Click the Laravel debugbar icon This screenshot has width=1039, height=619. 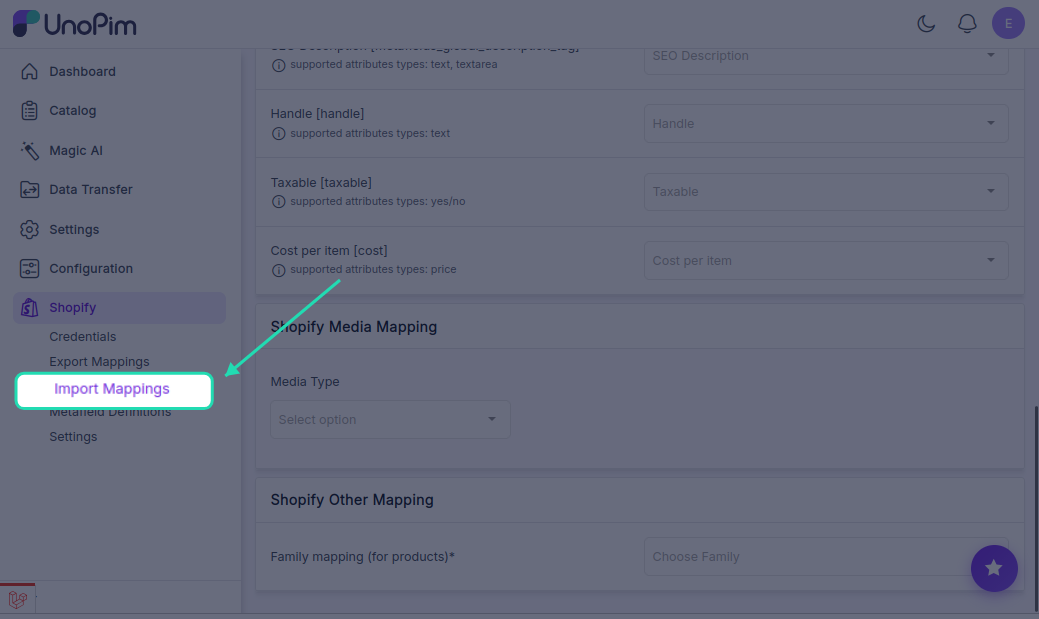click(x=18, y=600)
